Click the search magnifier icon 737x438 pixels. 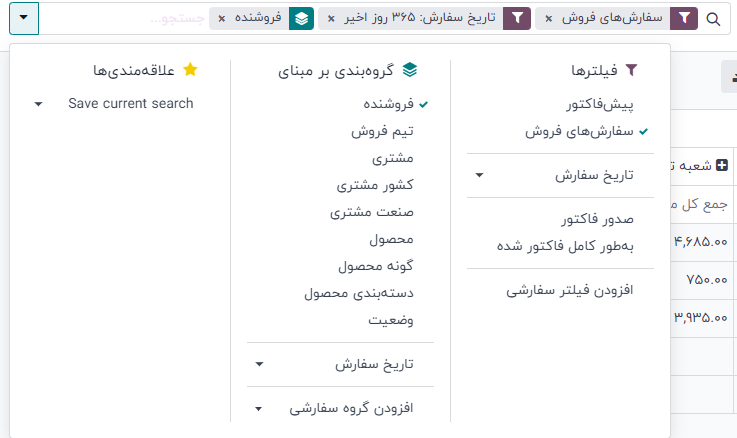[x=713, y=19]
